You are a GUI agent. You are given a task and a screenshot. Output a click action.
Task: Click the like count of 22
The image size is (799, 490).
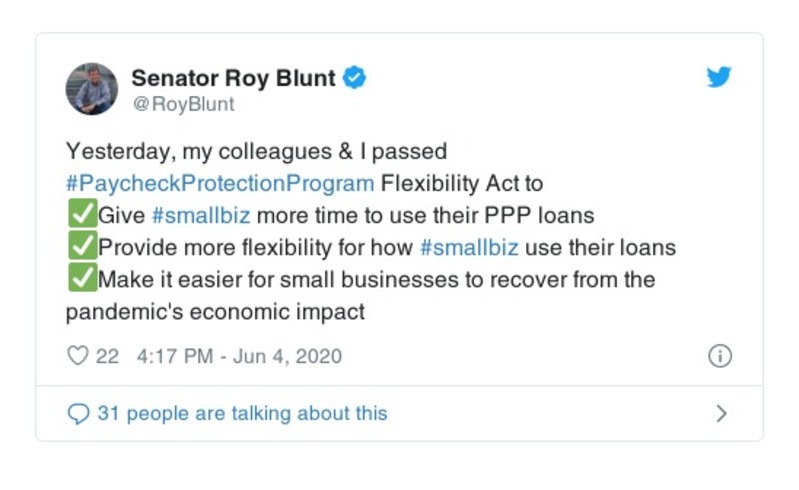coord(107,356)
